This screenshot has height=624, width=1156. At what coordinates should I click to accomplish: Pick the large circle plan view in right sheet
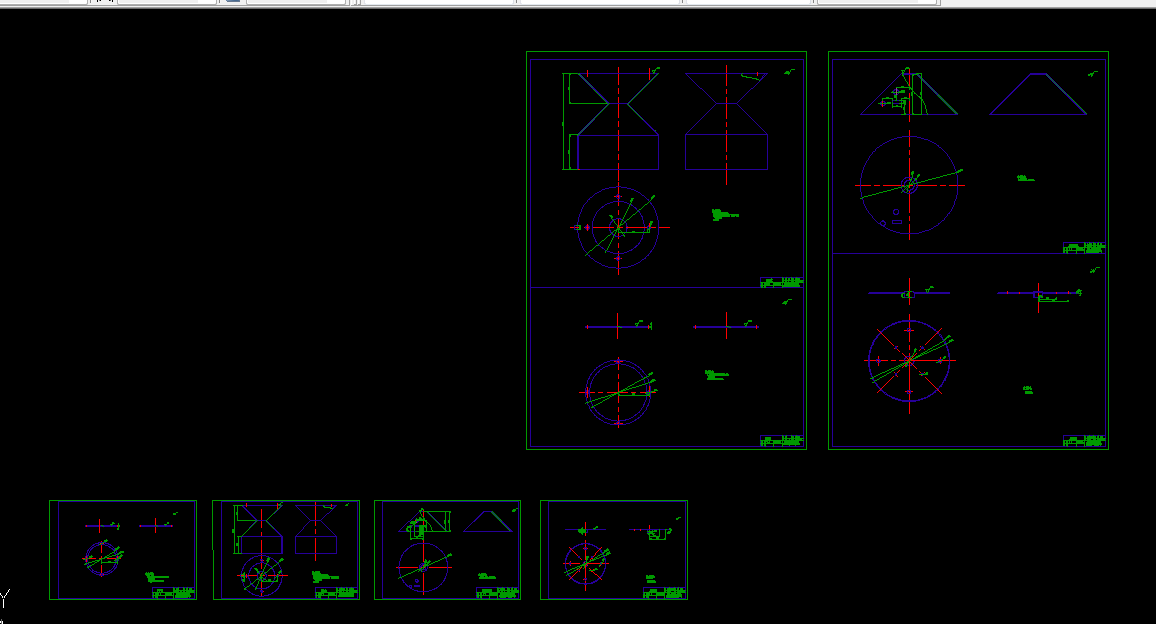click(x=910, y=185)
